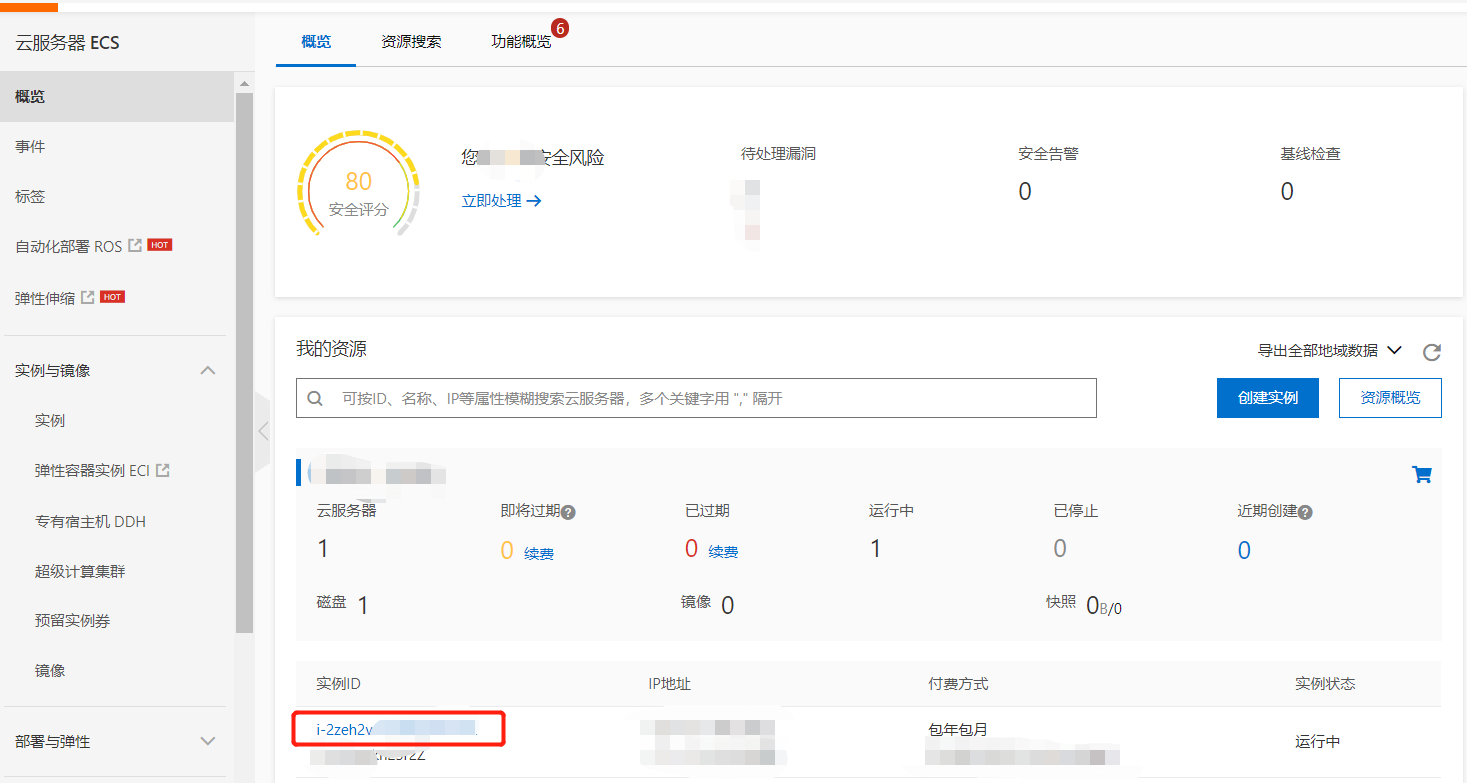Click the IP地址 column header

[x=669, y=684]
